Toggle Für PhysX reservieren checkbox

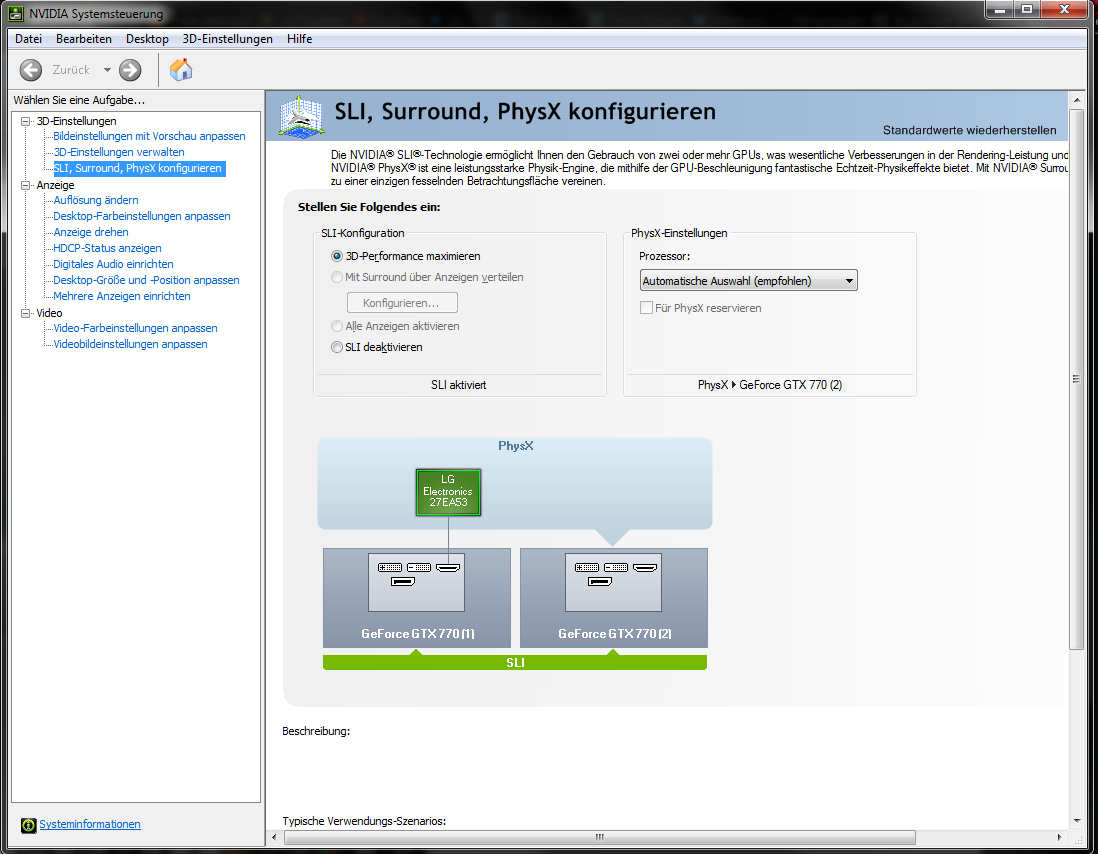pos(646,308)
